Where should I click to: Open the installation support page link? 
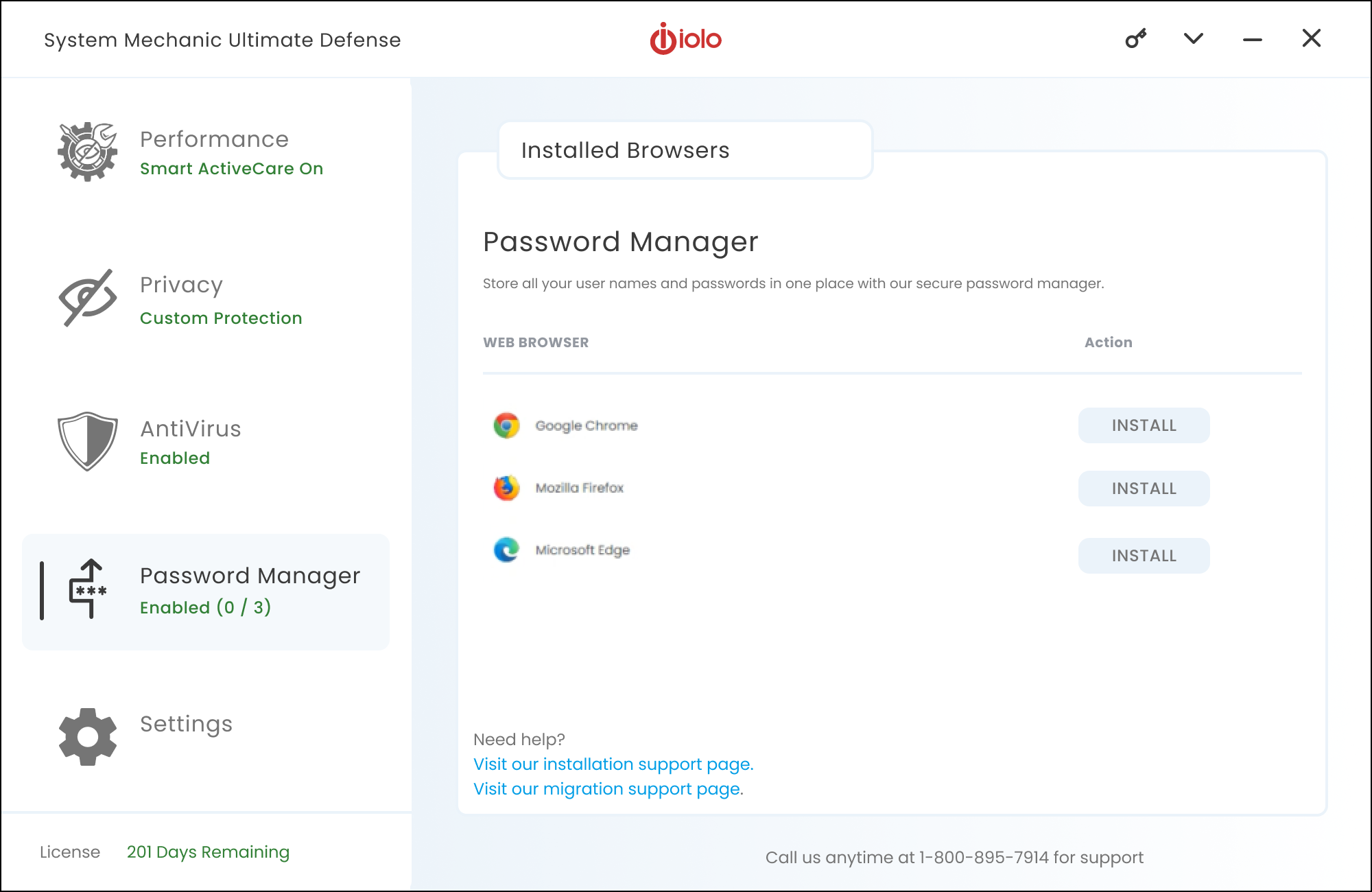[x=613, y=764]
